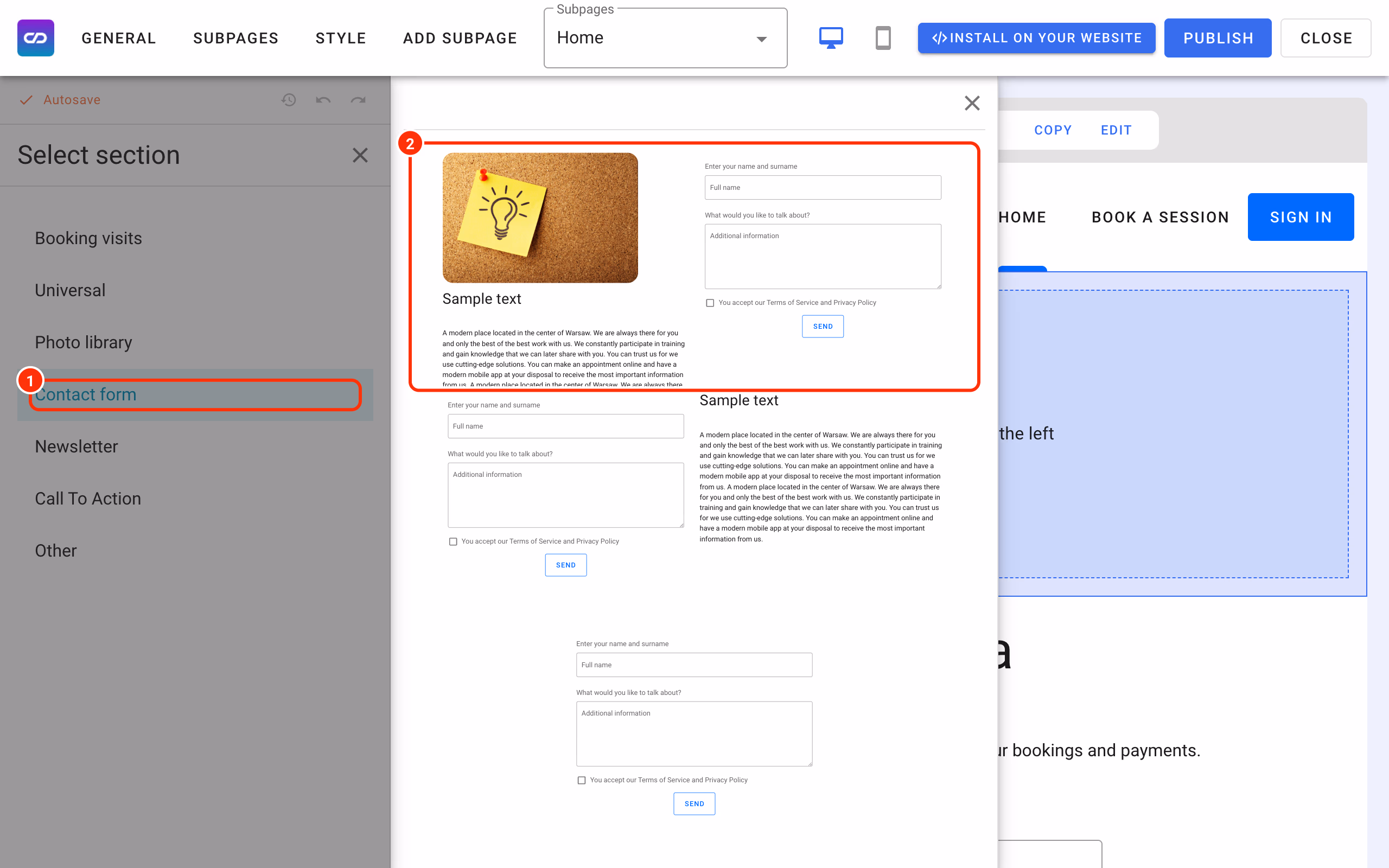Viewport: 1389px width, 868px height.
Task: Tick Terms checkbox in third form template
Action: pos(582,781)
